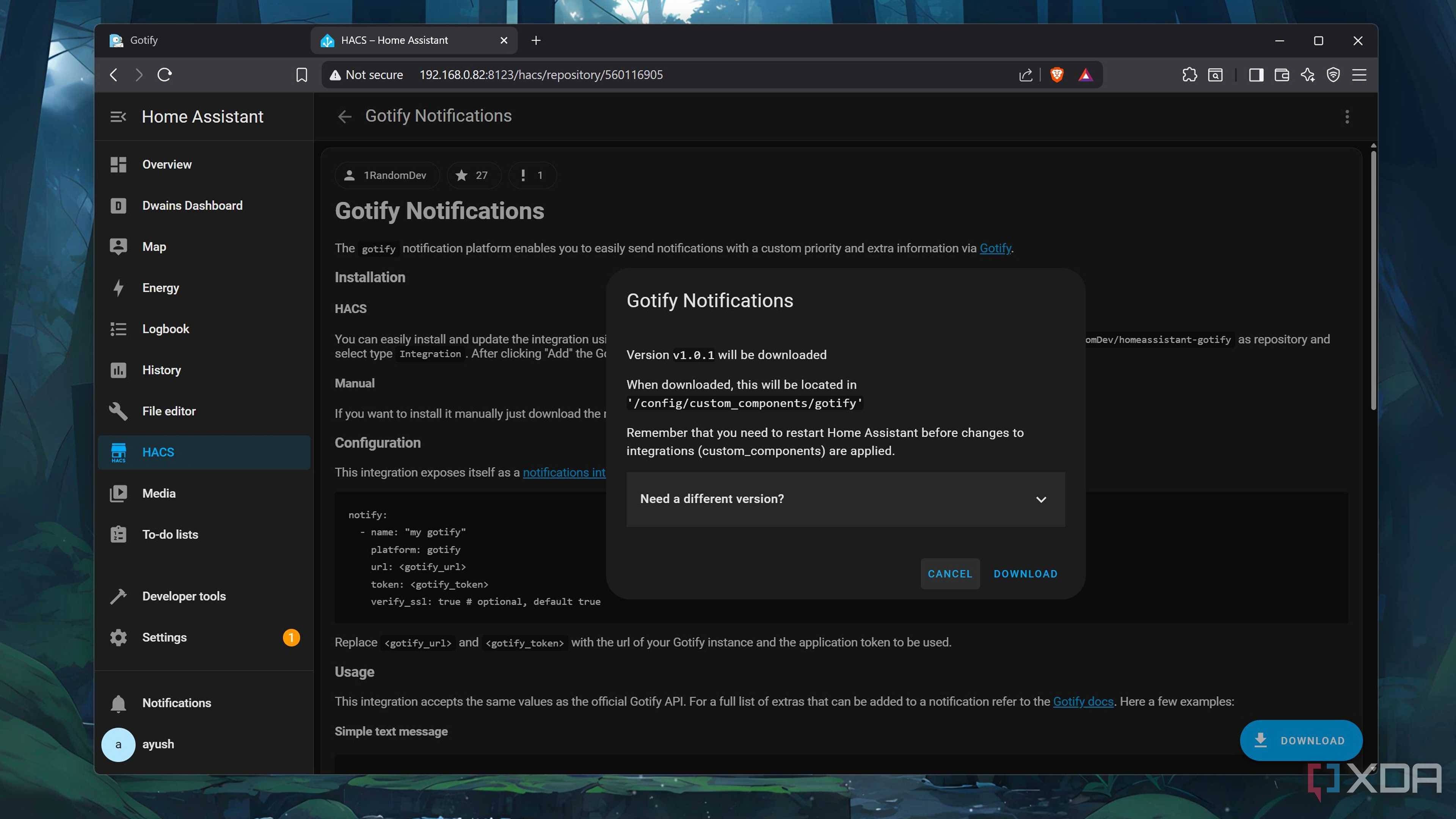Image resolution: width=1456 pixels, height=819 pixels.
Task: Reload the page with the refresh icon
Action: [165, 75]
